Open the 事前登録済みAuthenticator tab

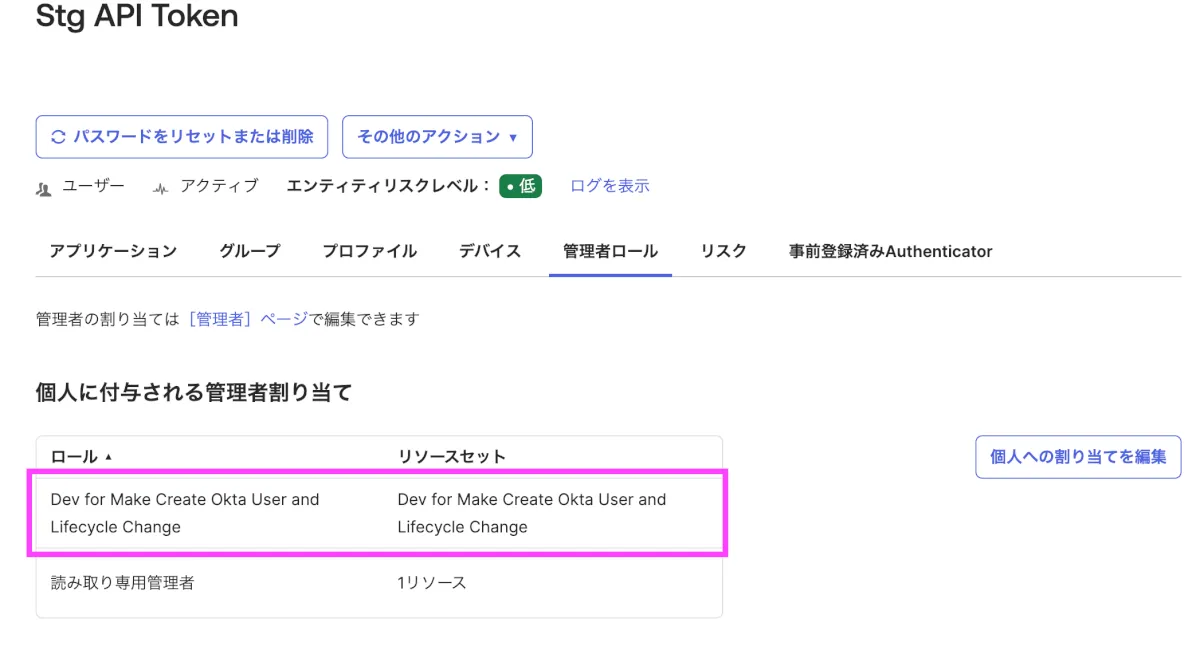[x=890, y=251]
